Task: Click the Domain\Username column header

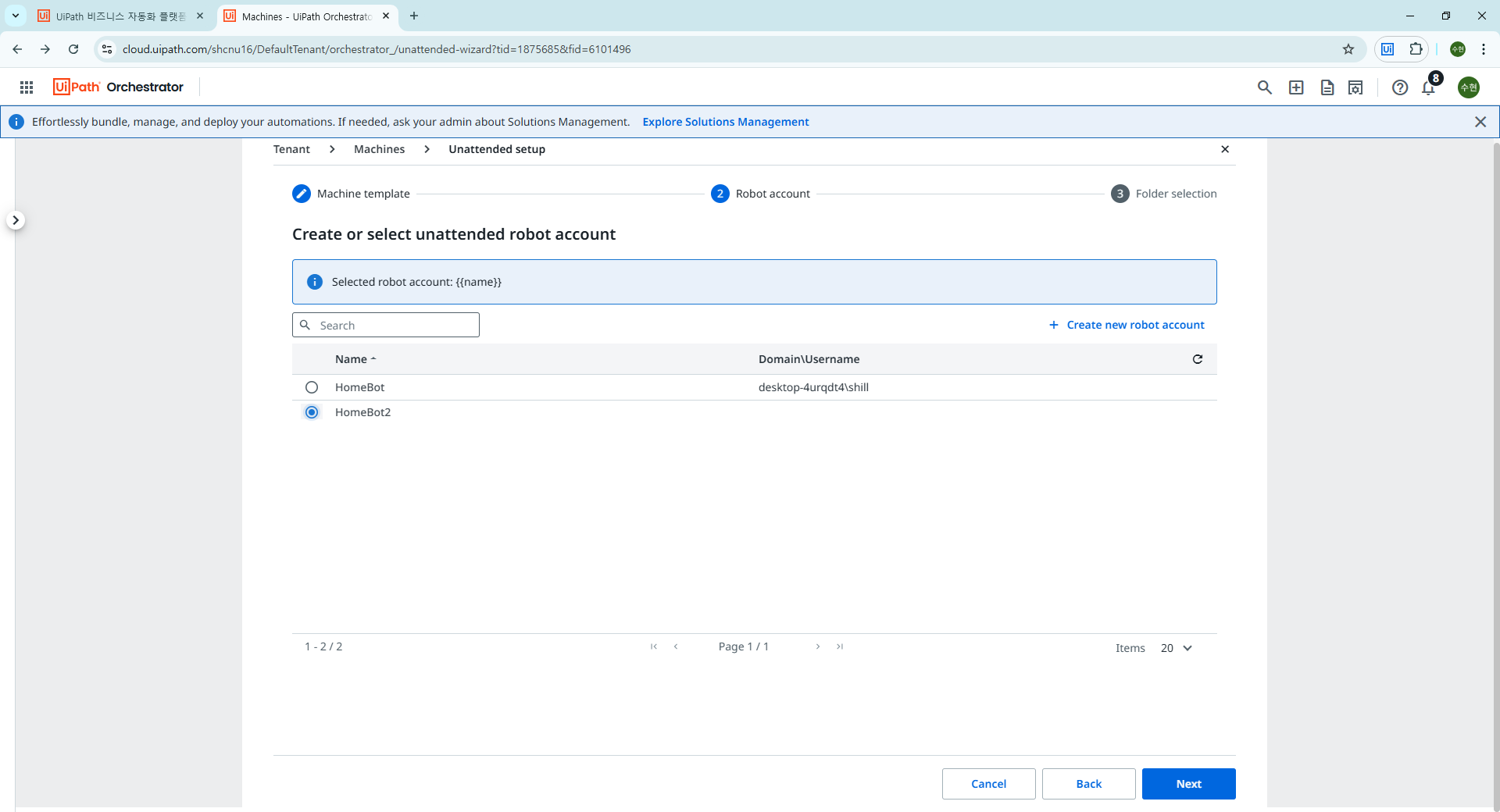Action: pyautogui.click(x=809, y=359)
